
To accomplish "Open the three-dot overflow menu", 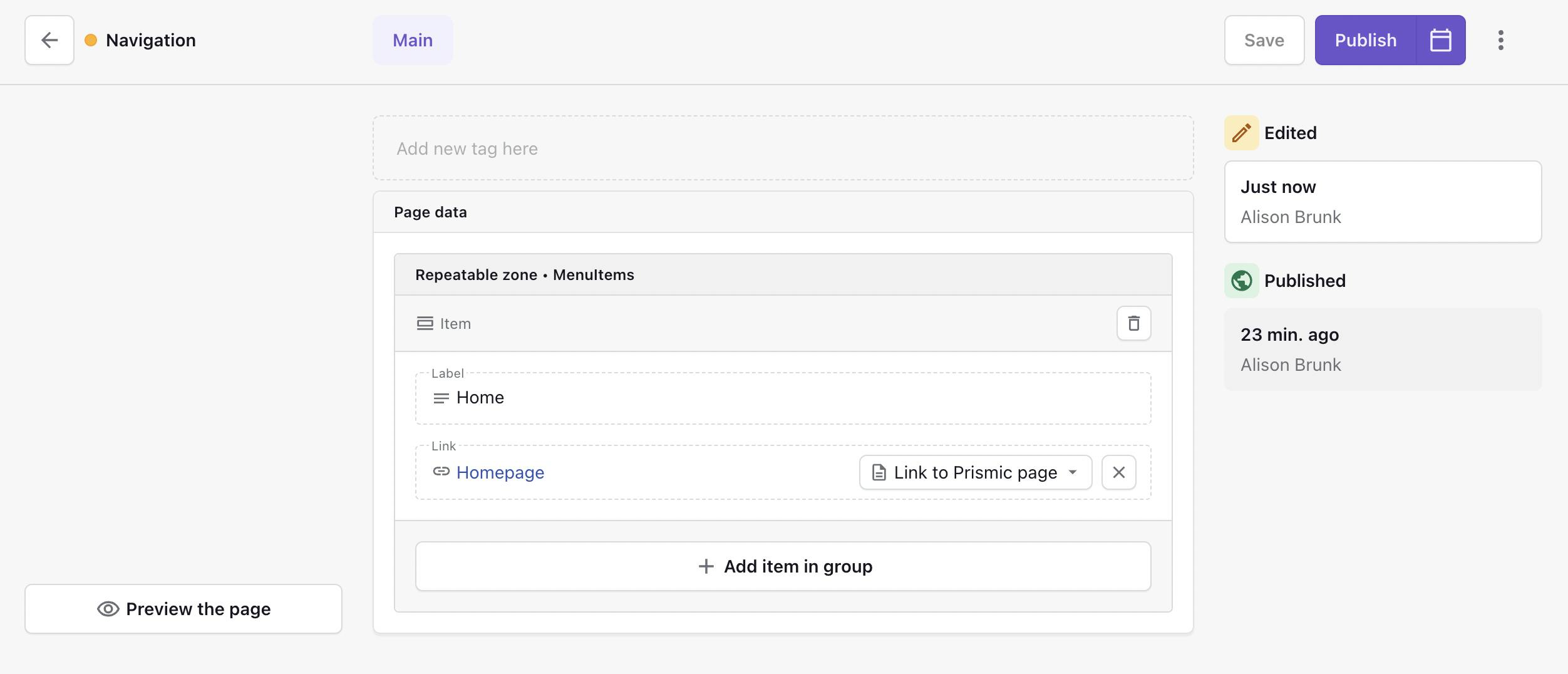I will tap(1500, 40).
